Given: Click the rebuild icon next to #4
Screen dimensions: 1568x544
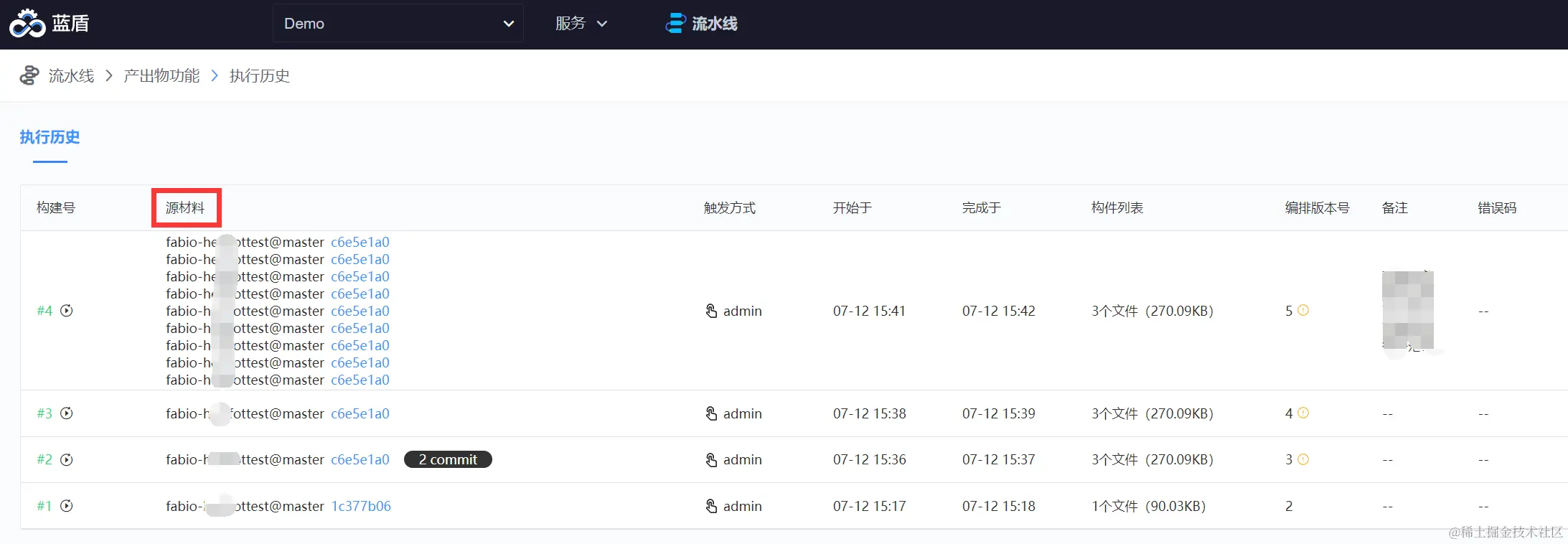Looking at the screenshot, I should click(x=67, y=311).
